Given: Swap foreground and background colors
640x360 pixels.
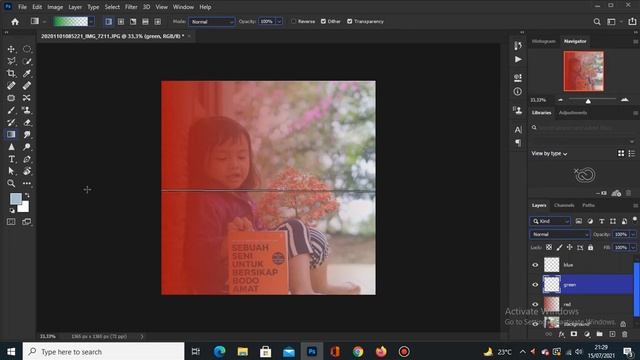Looking at the screenshot, I should click(27, 196).
